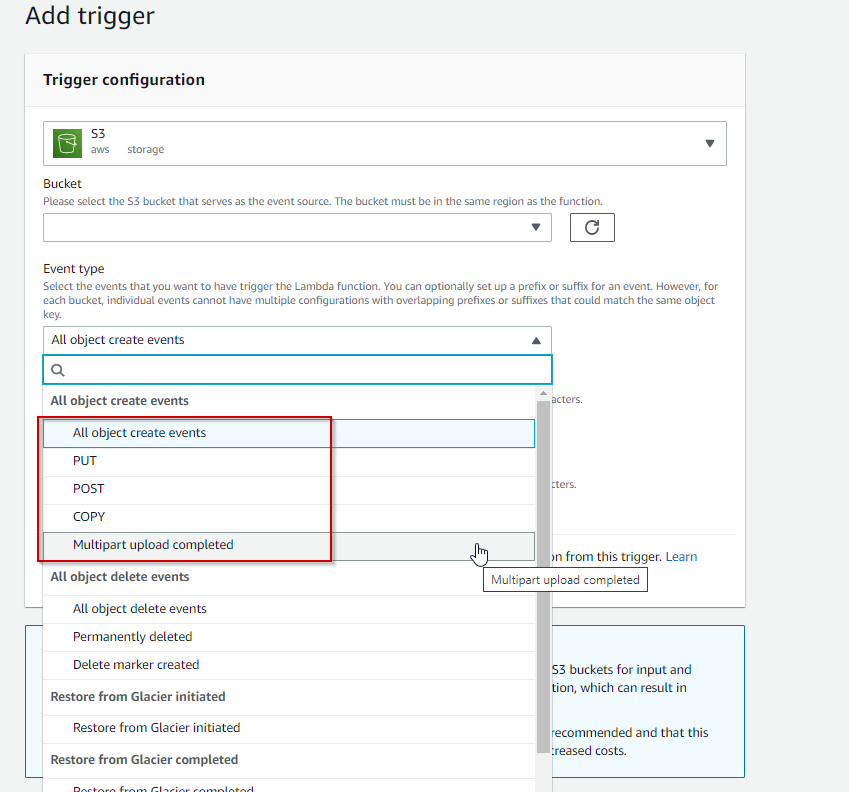This screenshot has width=849, height=792.
Task: Click the event list scrollbar thumb
Action: click(543, 577)
